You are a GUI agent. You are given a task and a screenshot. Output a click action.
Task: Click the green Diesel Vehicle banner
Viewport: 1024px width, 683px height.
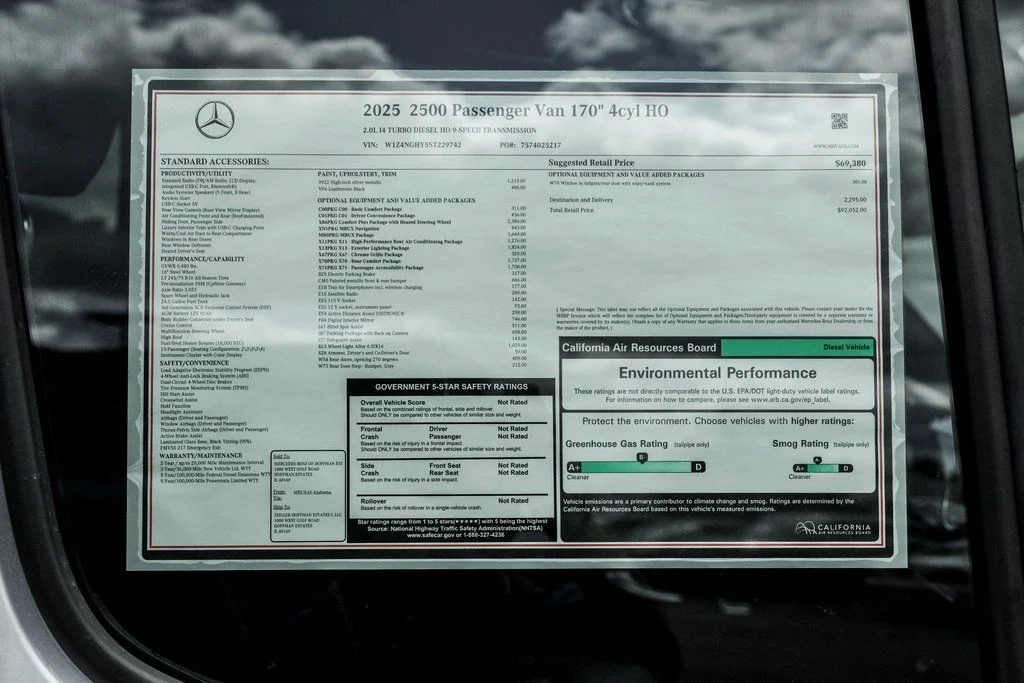coord(797,347)
